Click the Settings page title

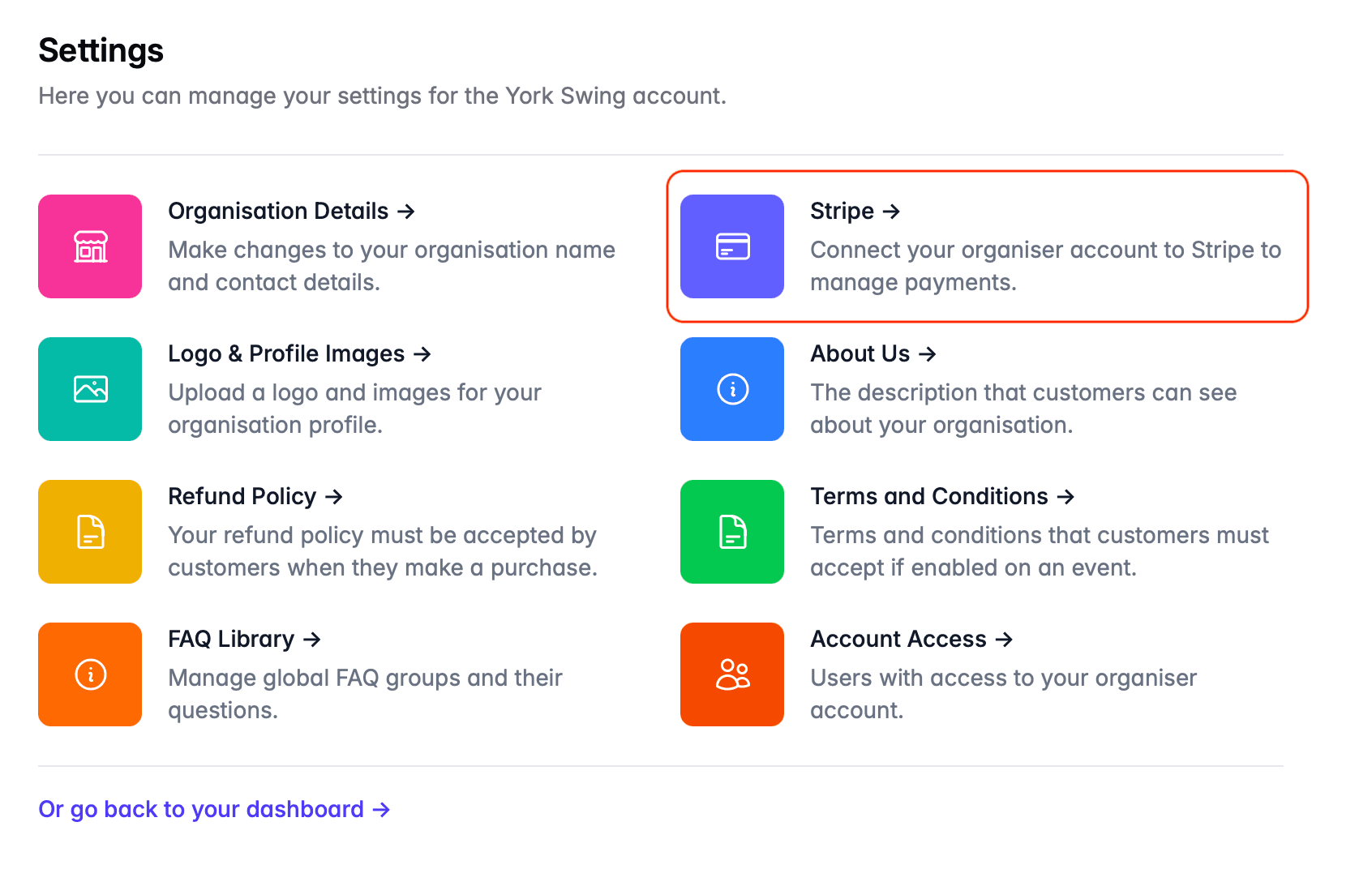pos(101,50)
